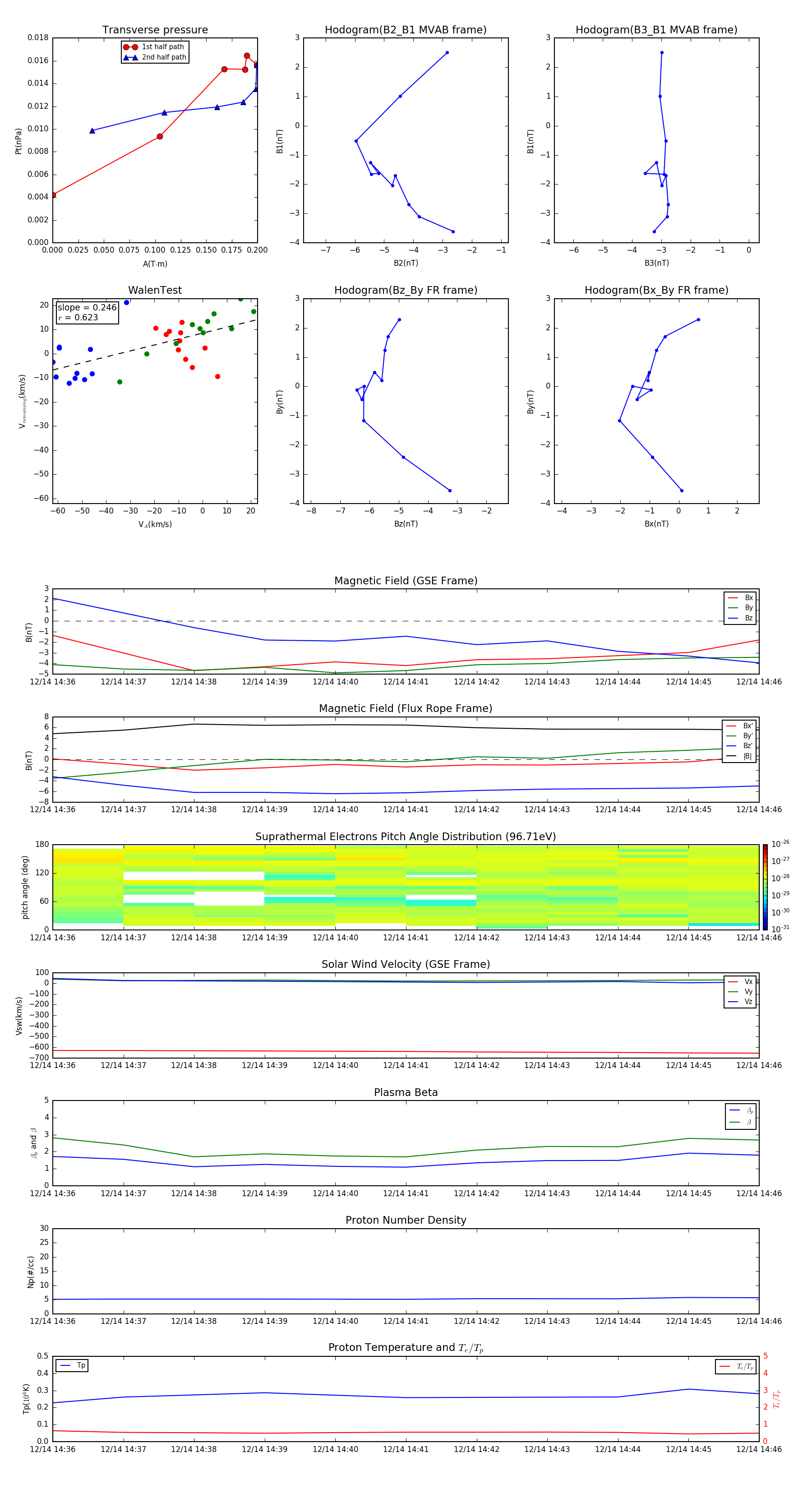Click the "pitch angle (deg)" axis label
Viewport: 812px width, 1489px height.
[25, 887]
